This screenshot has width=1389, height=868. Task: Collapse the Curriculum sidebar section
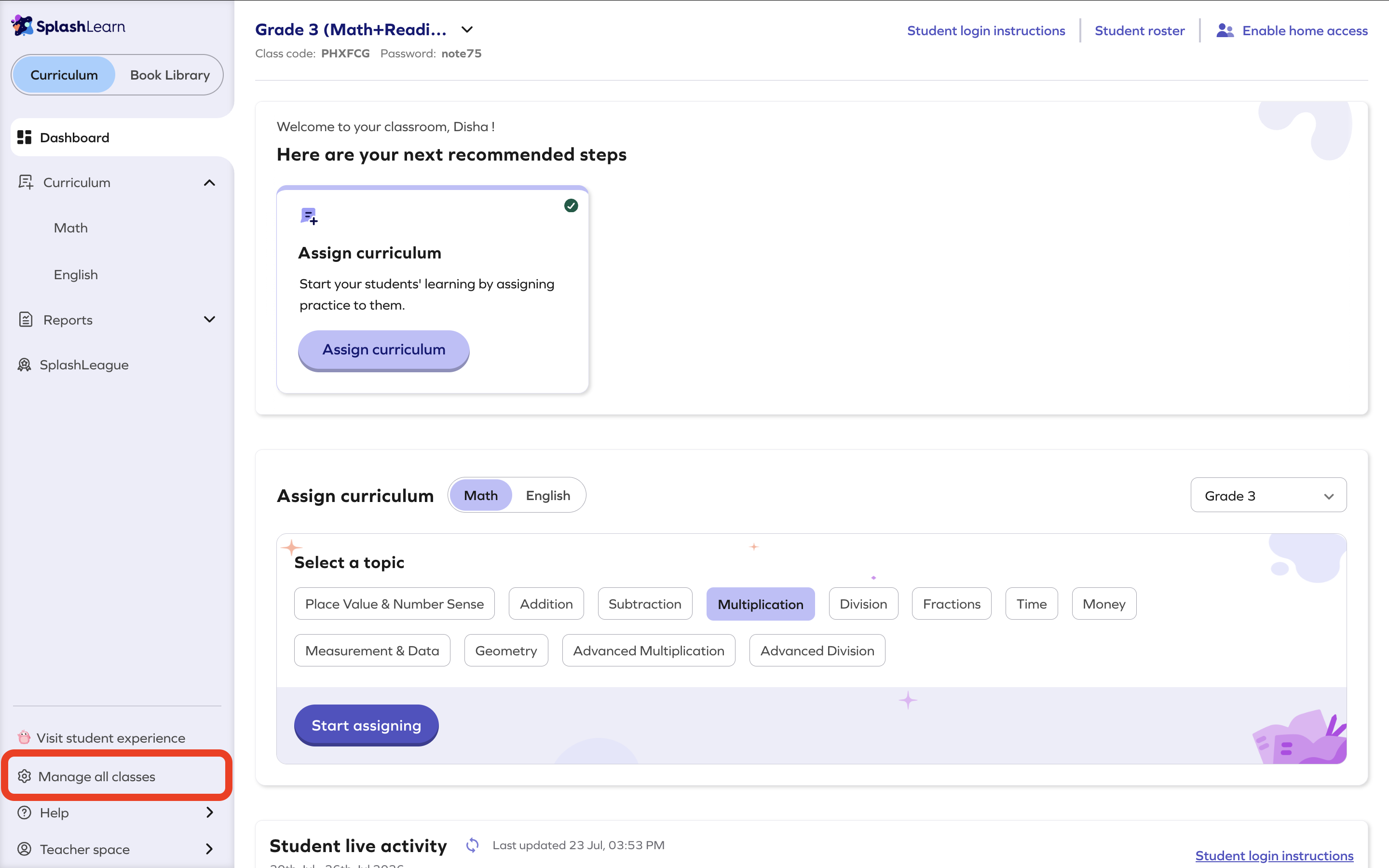tap(209, 183)
